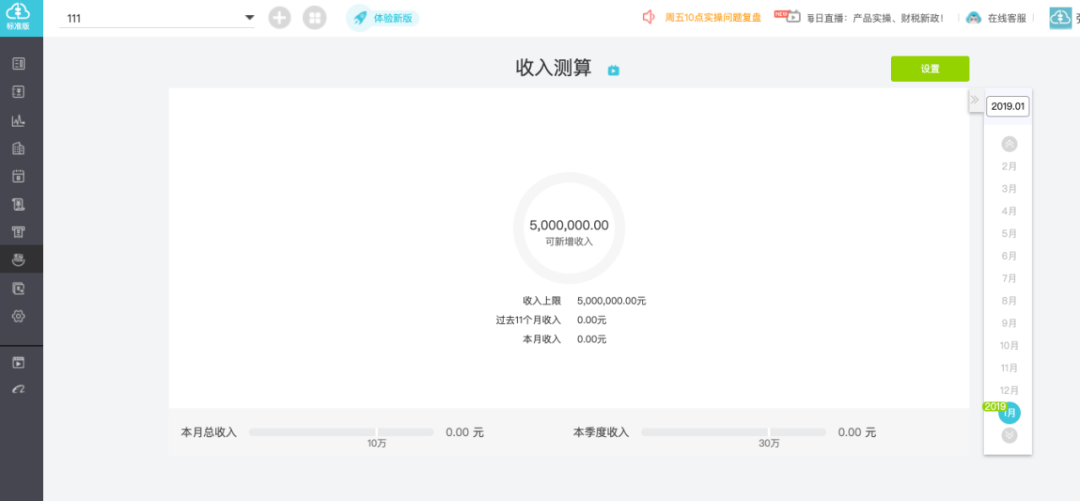Open the four-square grid icon in top bar
The image size is (1080, 501).
coord(314,18)
